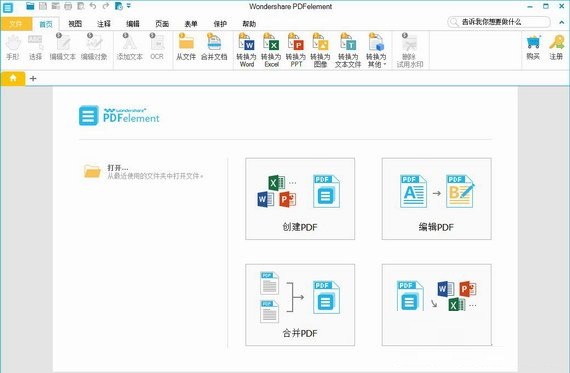
Task: Click 转换为 Word in the ribbon
Action: (246, 51)
